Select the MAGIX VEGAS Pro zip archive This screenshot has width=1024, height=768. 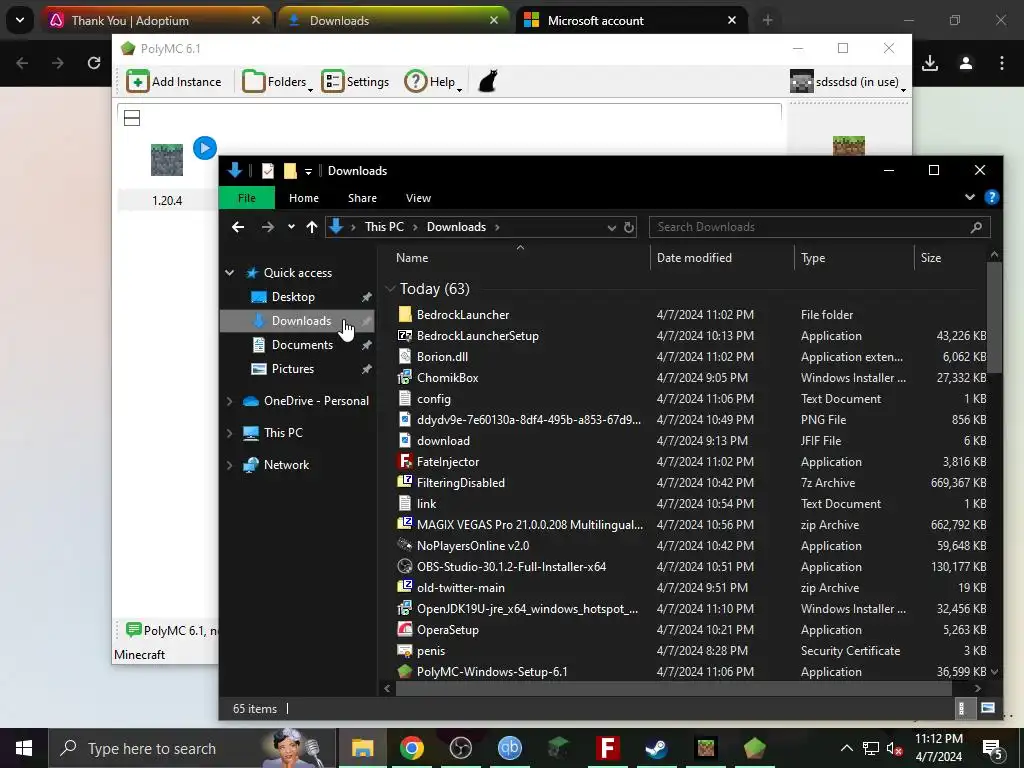point(529,524)
